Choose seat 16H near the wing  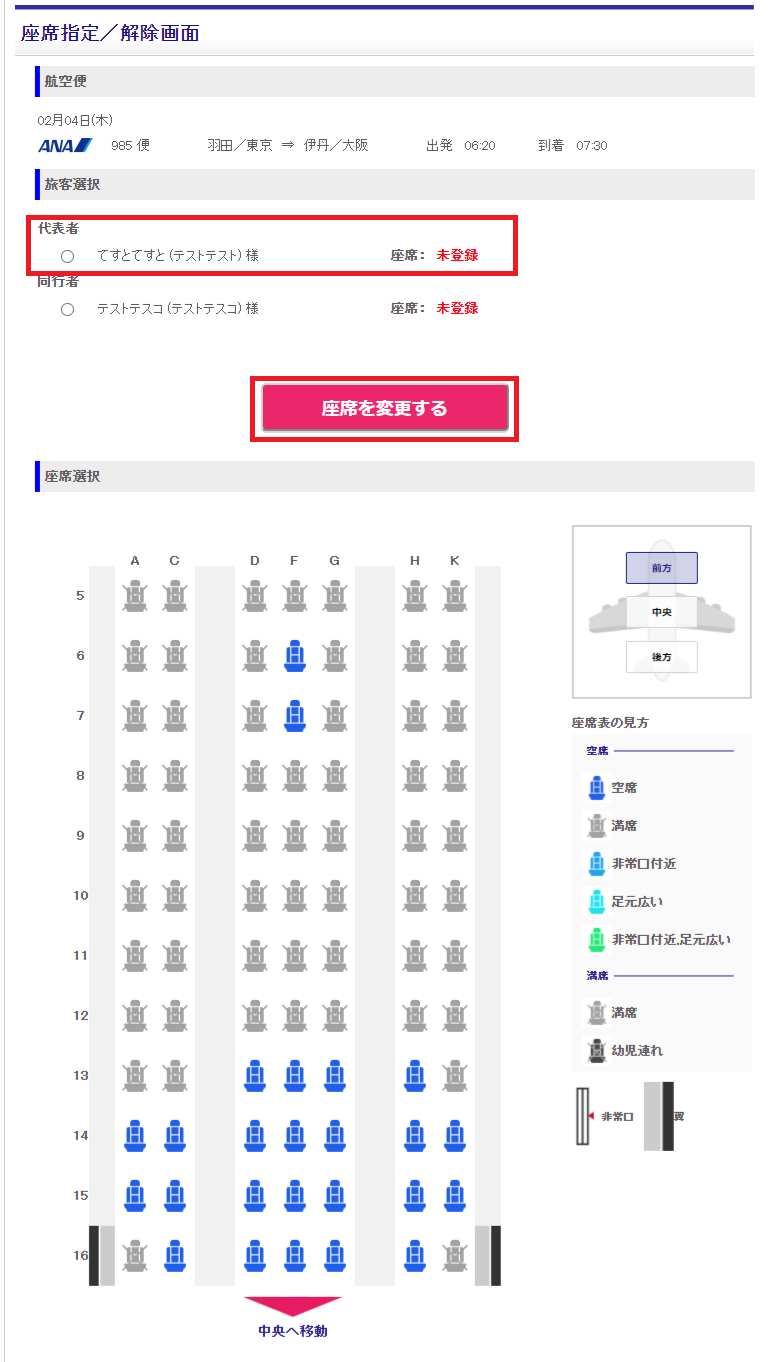(x=414, y=1256)
